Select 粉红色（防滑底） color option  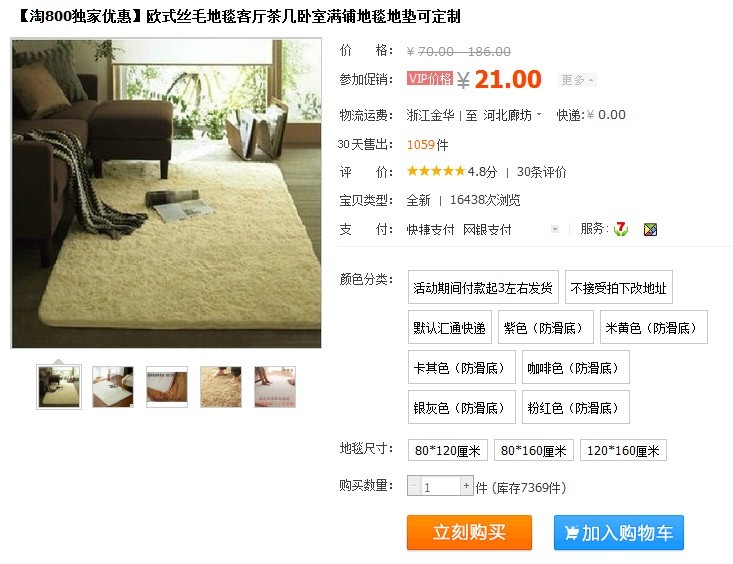pos(575,407)
